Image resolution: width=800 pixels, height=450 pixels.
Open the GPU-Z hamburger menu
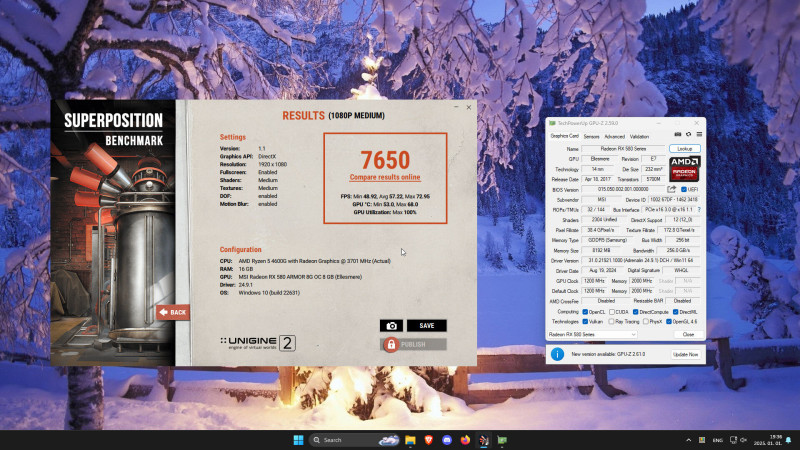[699, 135]
